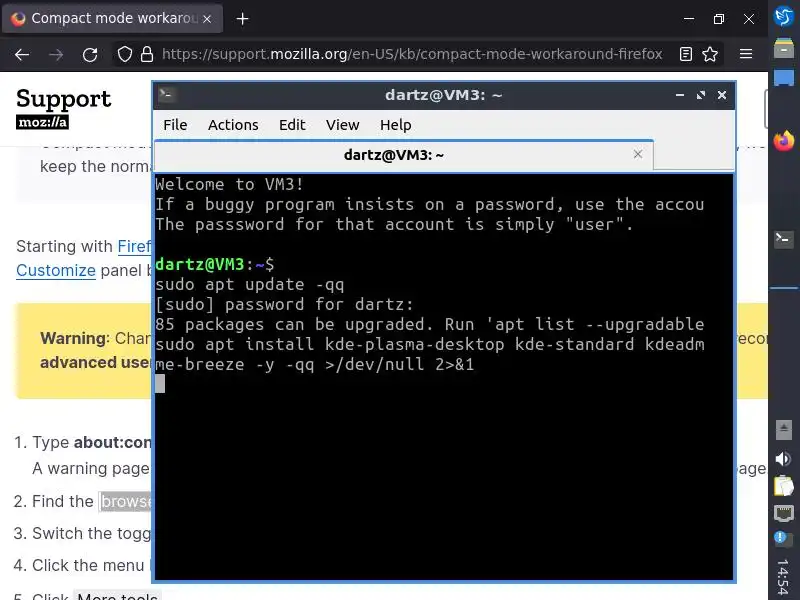Click the '[sudo] password for dartz:' line

pyautogui.click(x=284, y=304)
